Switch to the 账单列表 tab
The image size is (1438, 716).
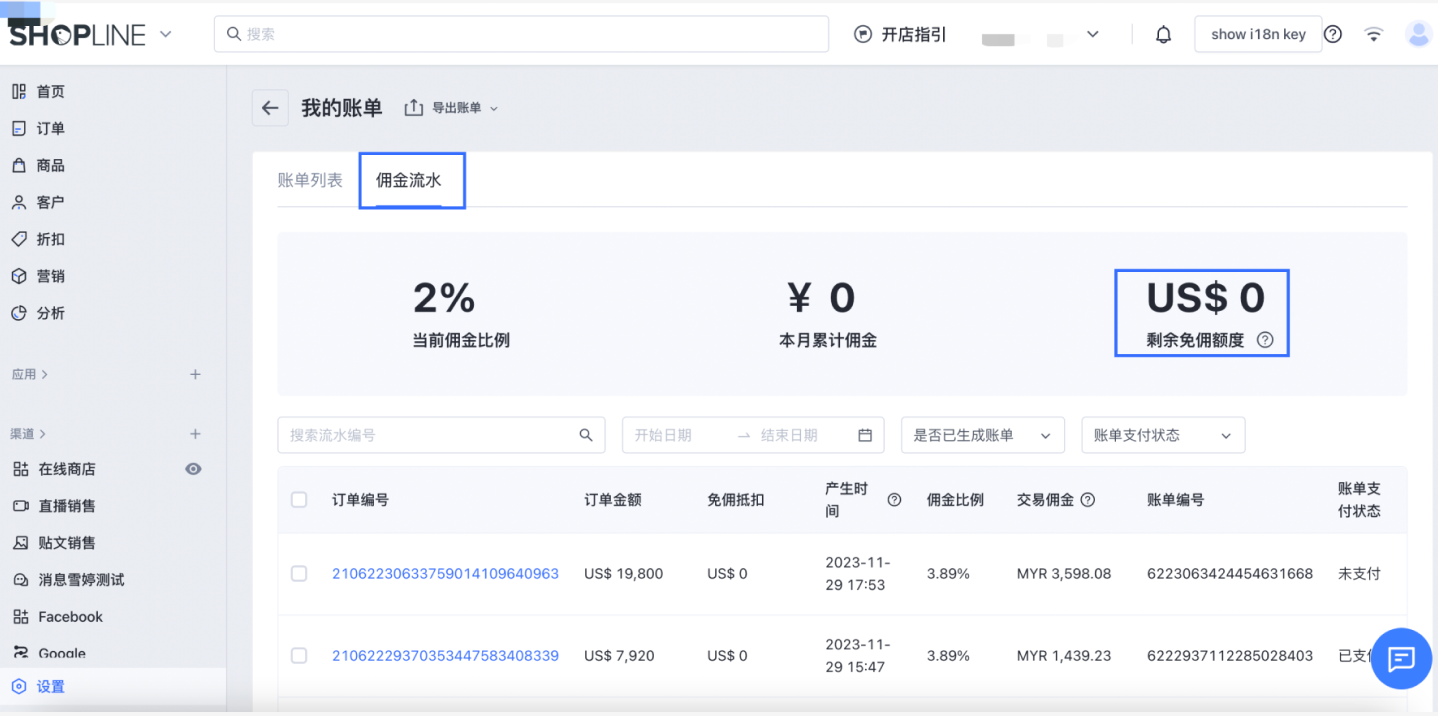tap(310, 181)
